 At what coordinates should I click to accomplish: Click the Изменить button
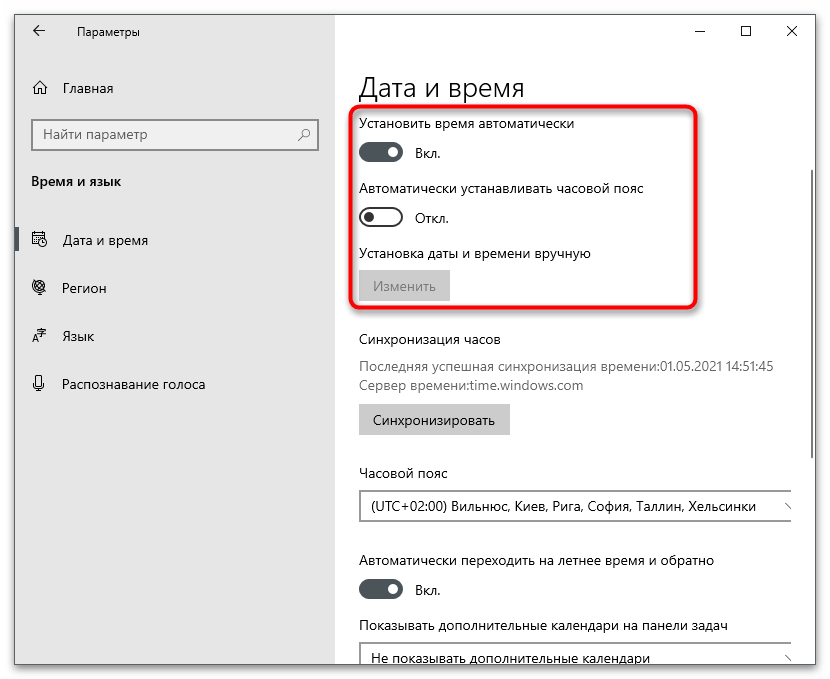404,286
